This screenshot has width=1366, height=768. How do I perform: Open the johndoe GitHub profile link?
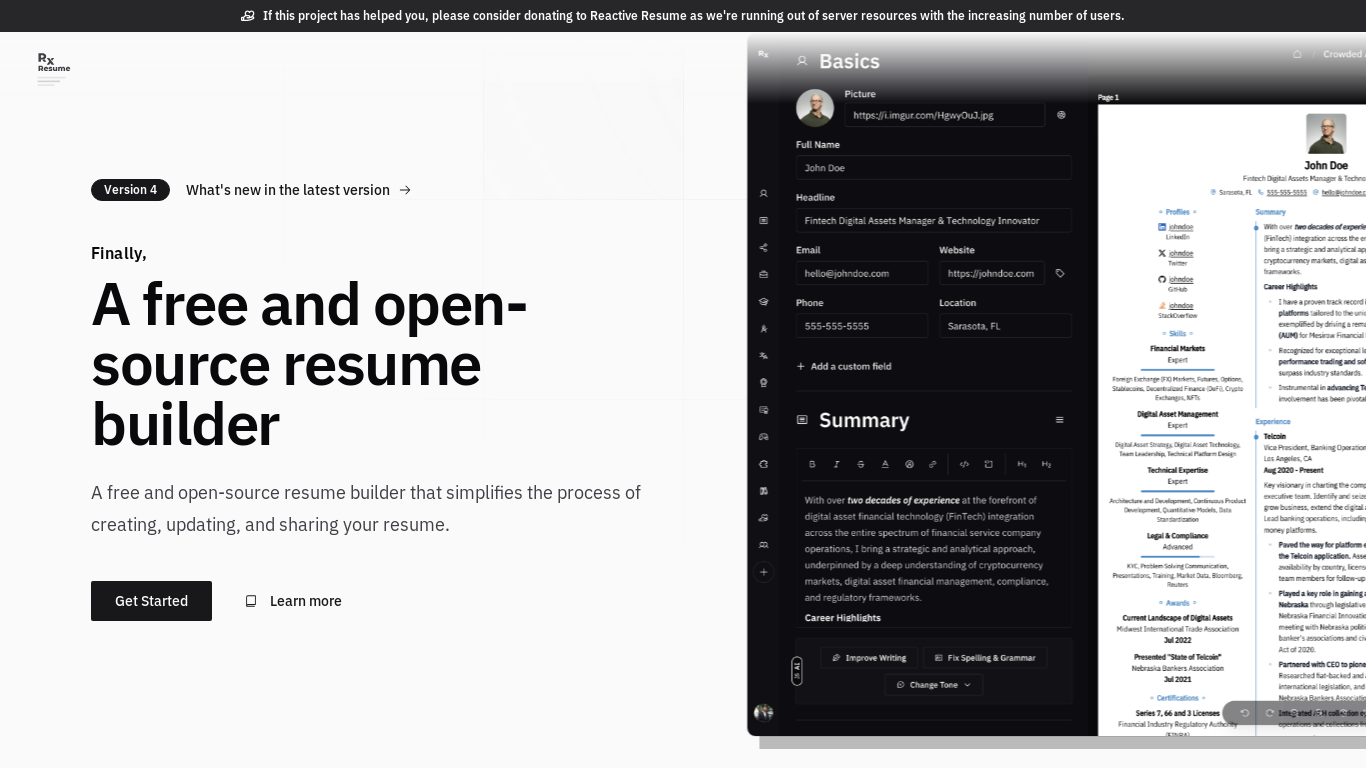coord(1181,280)
